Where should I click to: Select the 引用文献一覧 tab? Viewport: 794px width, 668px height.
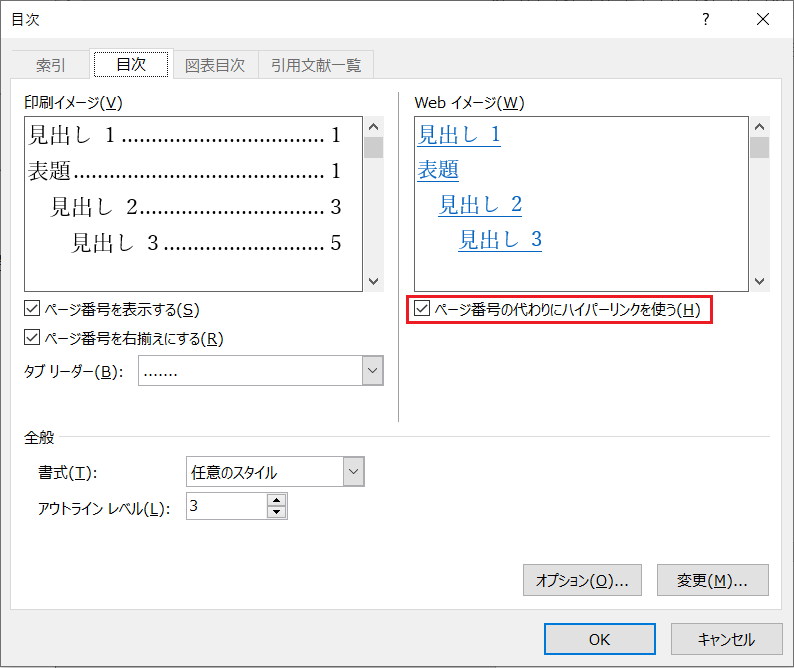coord(315,66)
